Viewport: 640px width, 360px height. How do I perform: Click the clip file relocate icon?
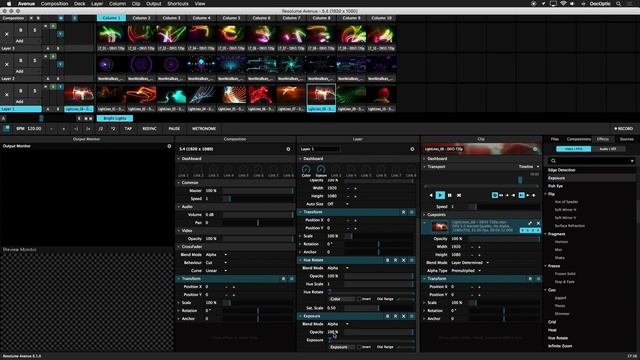coord(530,223)
